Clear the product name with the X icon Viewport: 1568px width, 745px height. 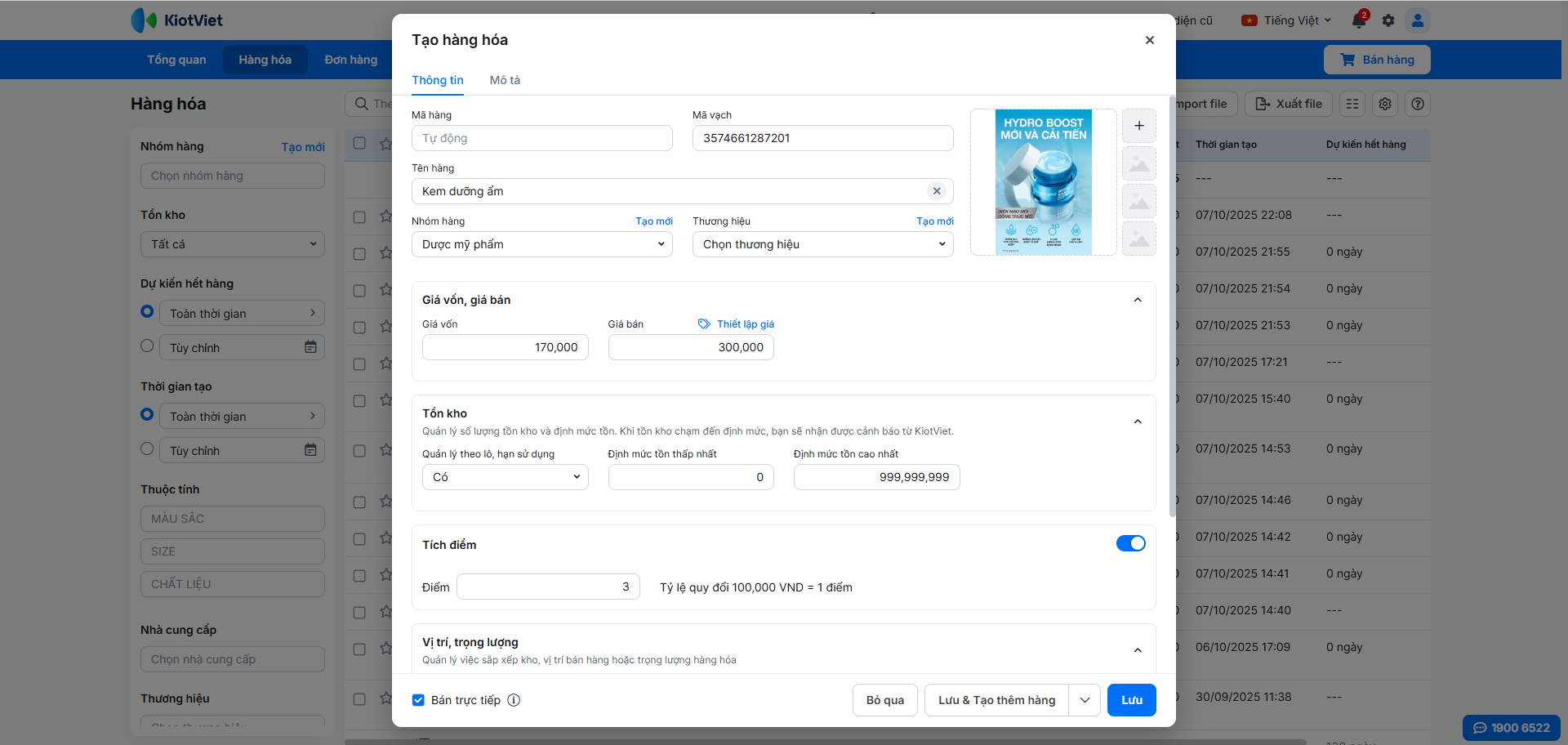pos(937,191)
